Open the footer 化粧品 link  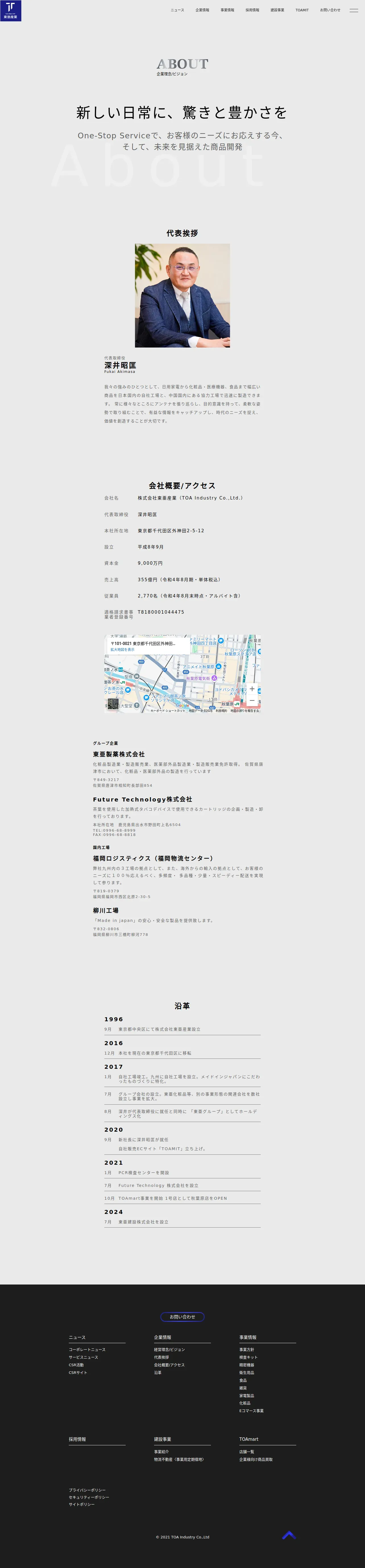click(244, 1403)
